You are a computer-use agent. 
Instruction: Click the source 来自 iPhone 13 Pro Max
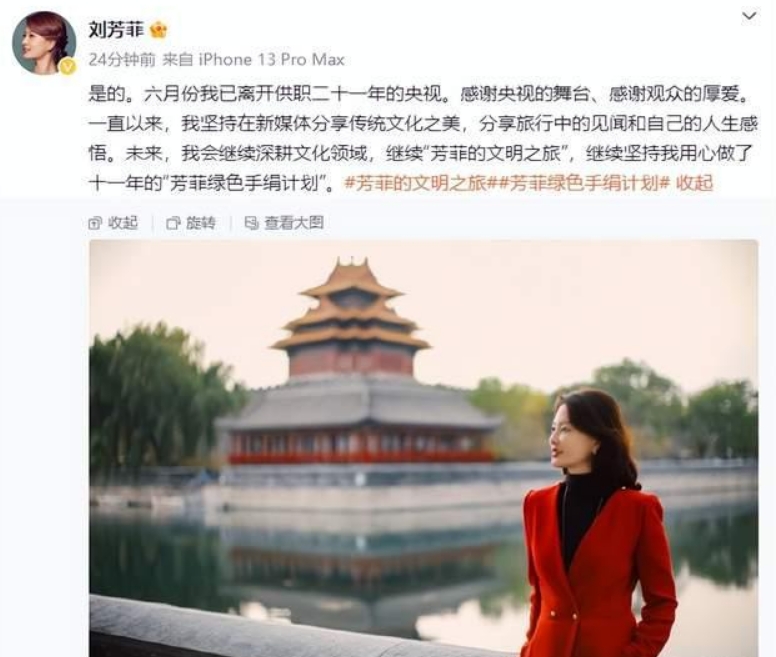pos(253,59)
